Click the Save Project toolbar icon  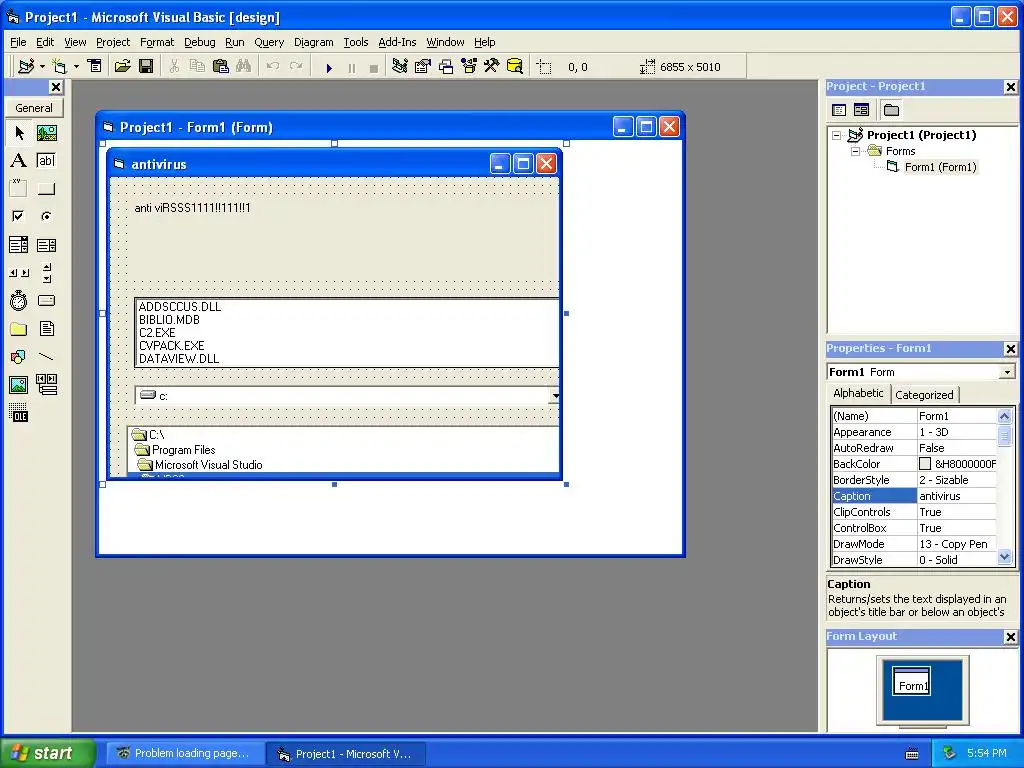(146, 67)
